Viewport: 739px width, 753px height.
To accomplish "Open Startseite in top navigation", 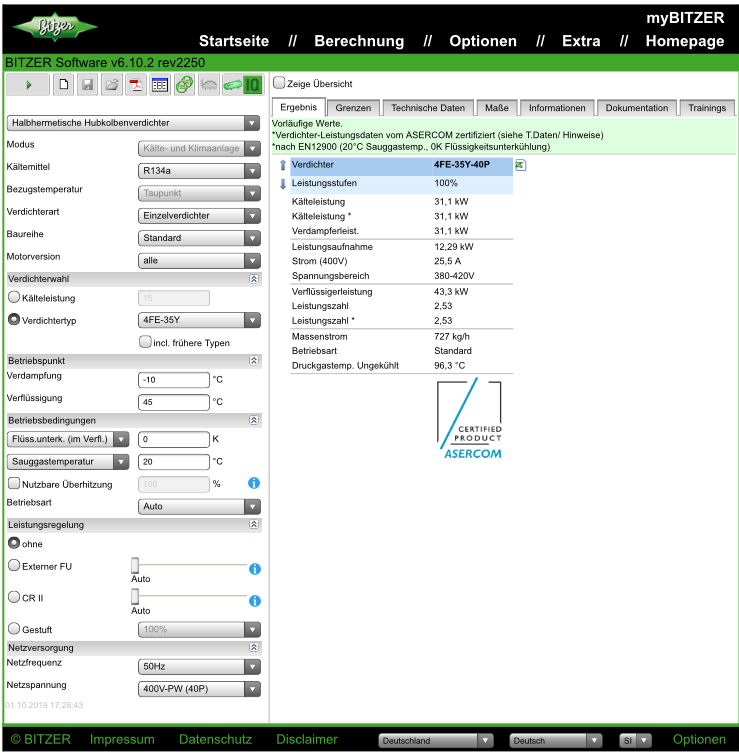I will (x=234, y=41).
